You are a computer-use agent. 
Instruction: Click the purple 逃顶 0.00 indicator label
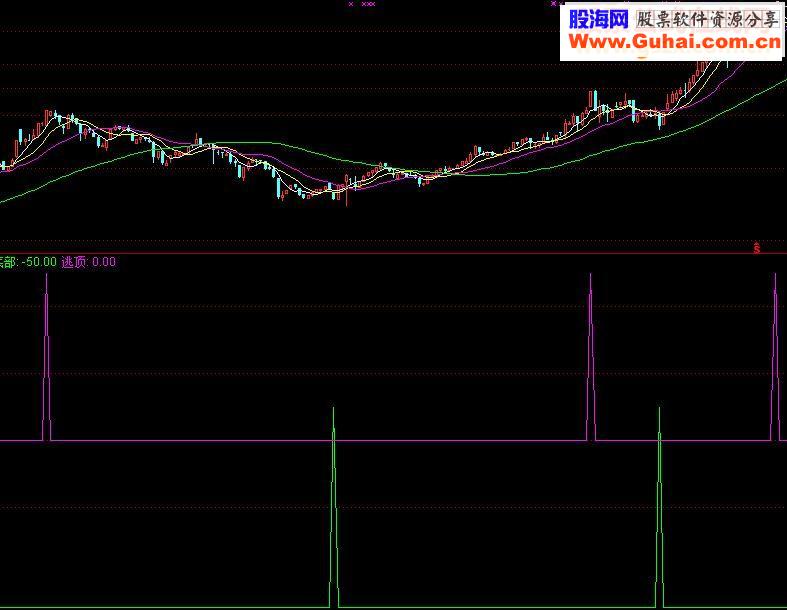(x=88, y=262)
